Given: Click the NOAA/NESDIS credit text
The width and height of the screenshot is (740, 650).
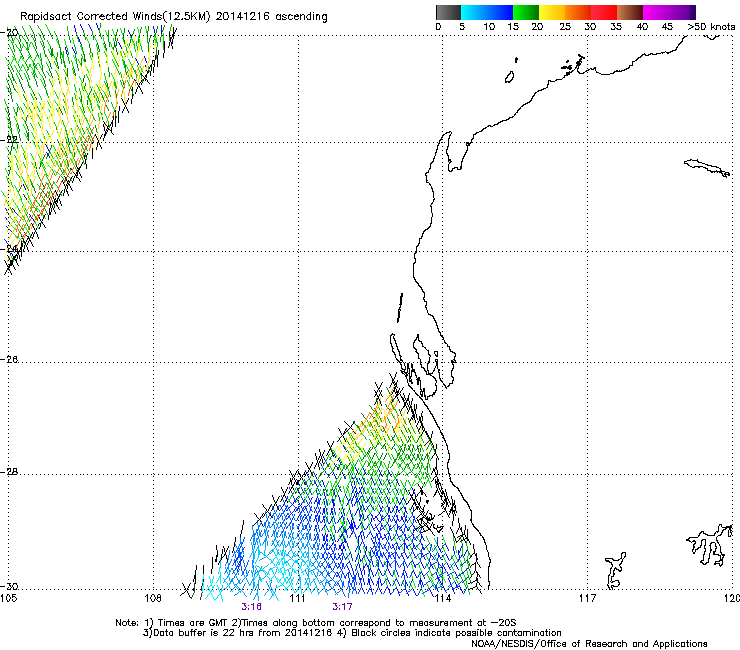Looking at the screenshot, I should (x=589, y=644).
